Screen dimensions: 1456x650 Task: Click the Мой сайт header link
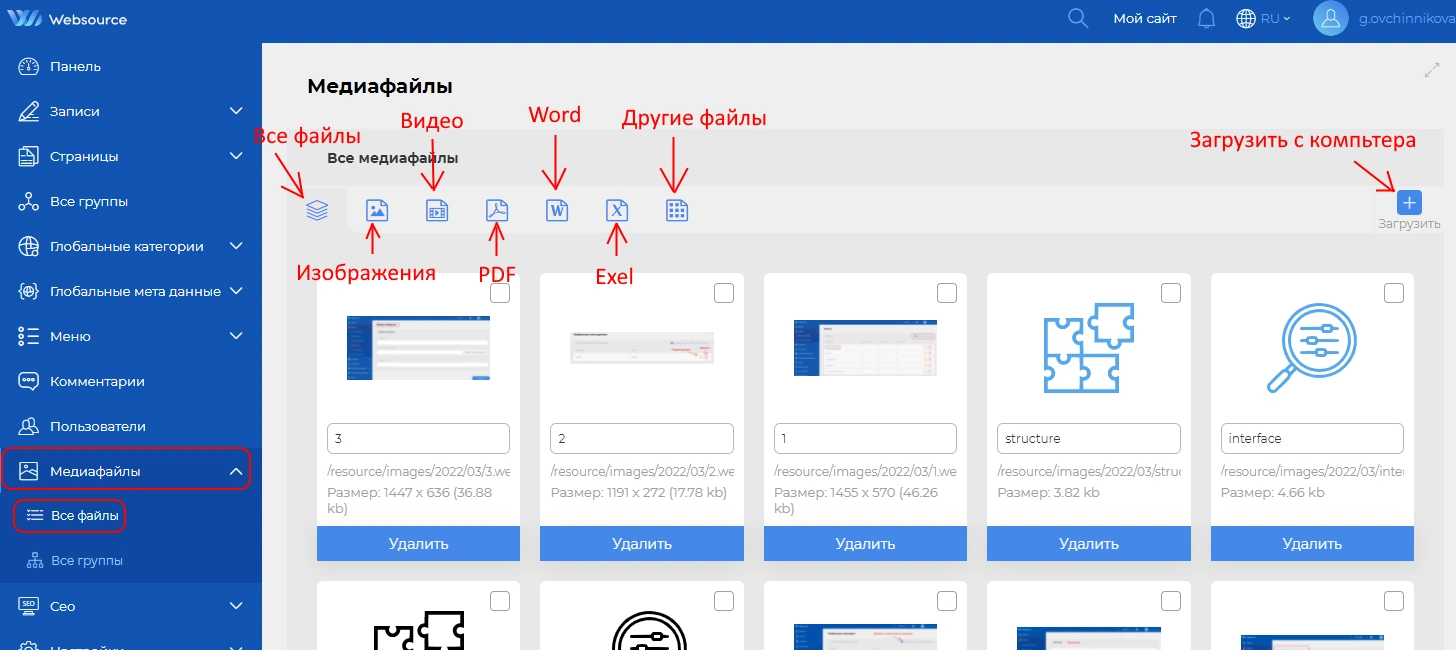(1145, 18)
